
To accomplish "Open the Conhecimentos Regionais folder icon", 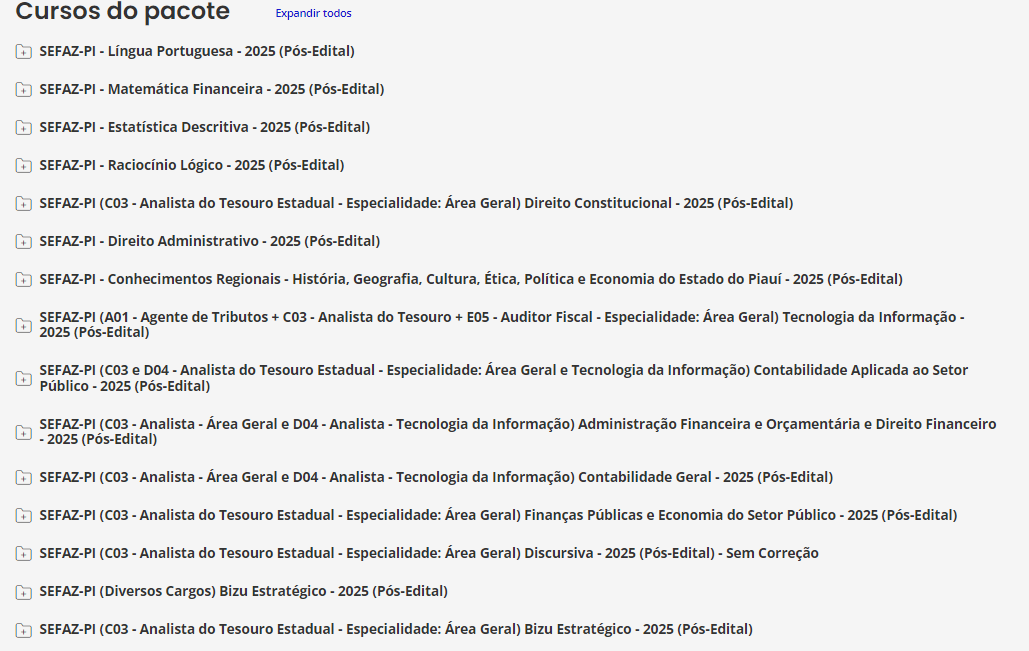I will pyautogui.click(x=23, y=279).
